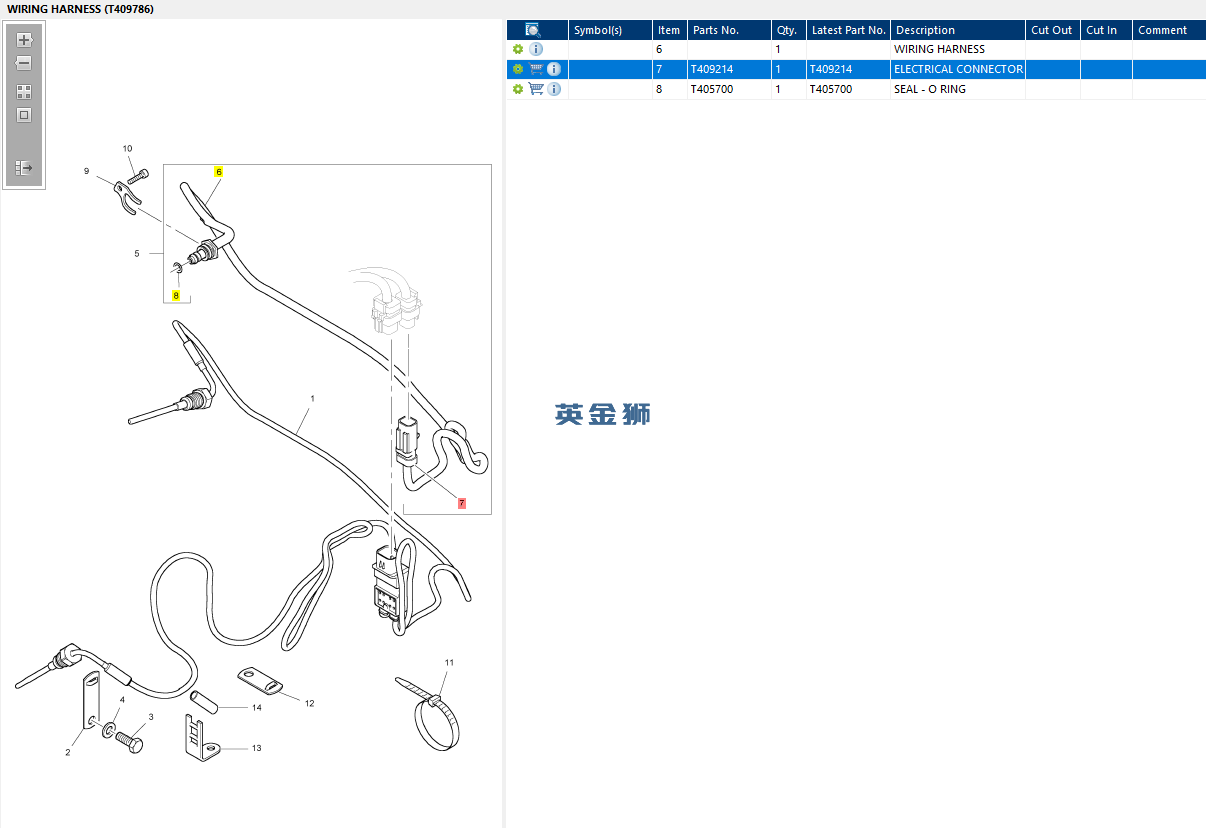Click yellow callout 8 in the diagram
This screenshot has width=1206, height=828.
click(176, 296)
